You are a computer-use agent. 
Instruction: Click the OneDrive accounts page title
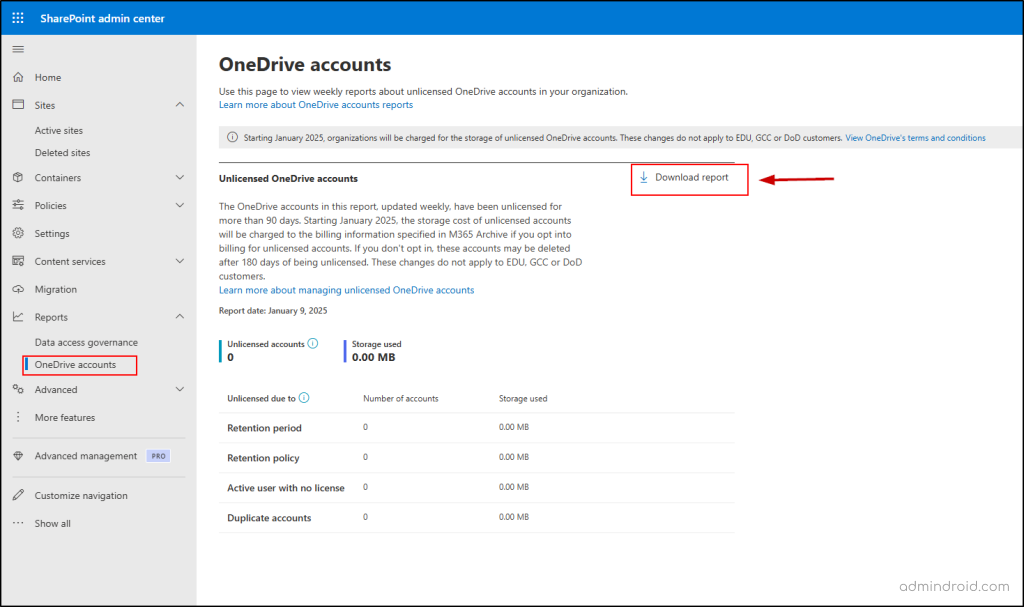click(305, 65)
